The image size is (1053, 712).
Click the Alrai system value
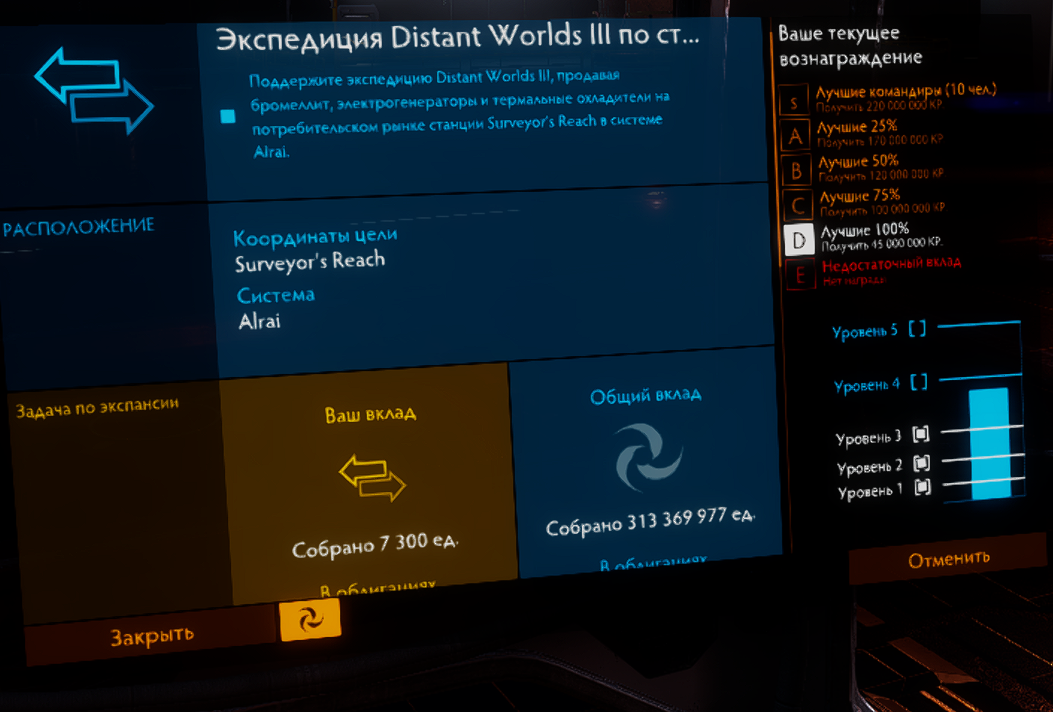click(259, 321)
